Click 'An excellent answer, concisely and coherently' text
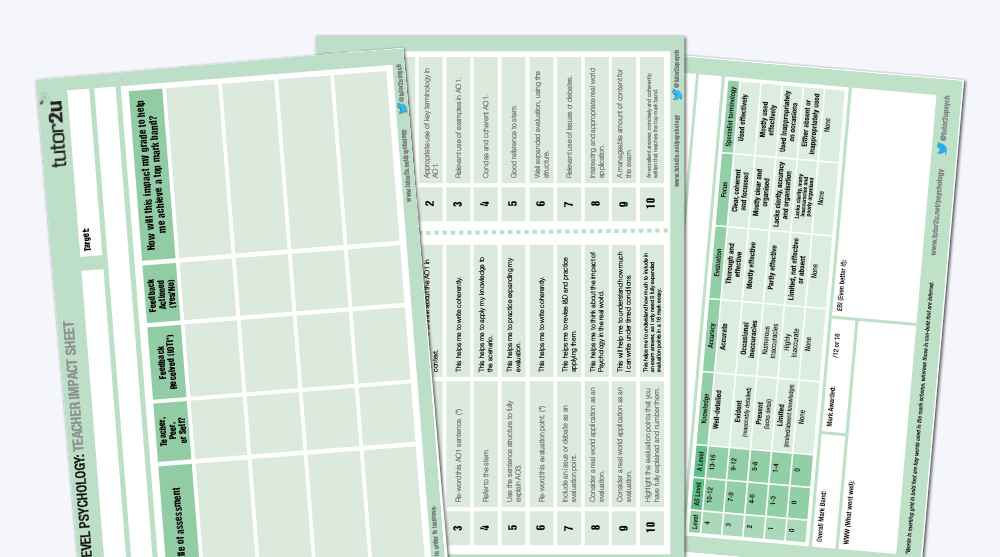Image resolution: width=1000 pixels, height=557 pixels. pyautogui.click(x=652, y=125)
